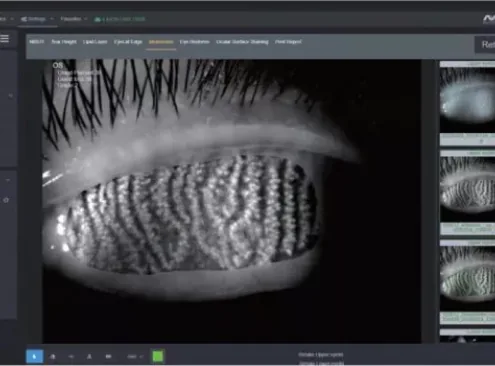
Task: Switch to the Lipid Layer tab
Action: click(95, 42)
